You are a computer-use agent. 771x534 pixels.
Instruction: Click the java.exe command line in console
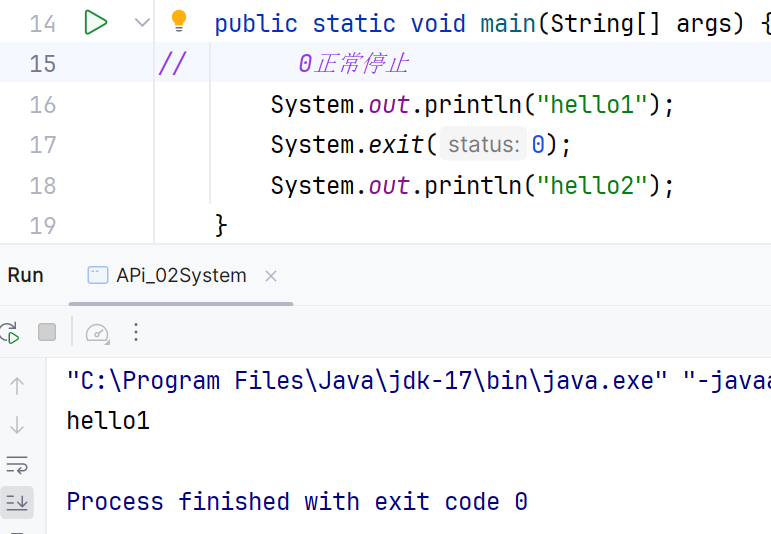[x=418, y=381]
